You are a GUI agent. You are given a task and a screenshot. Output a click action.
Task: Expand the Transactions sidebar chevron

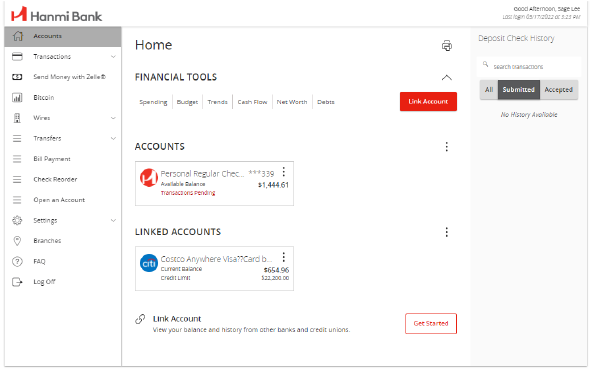coord(113,57)
